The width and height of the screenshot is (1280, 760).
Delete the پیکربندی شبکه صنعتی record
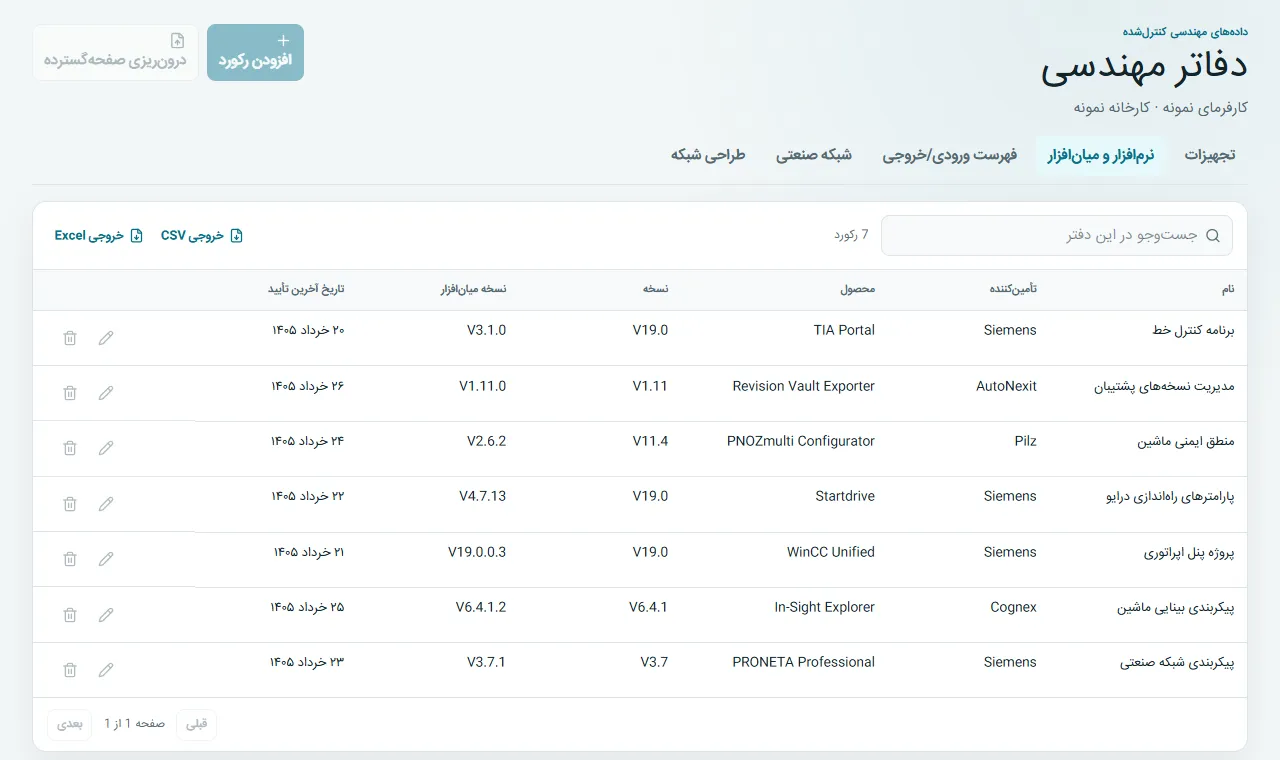pyautogui.click(x=70, y=670)
